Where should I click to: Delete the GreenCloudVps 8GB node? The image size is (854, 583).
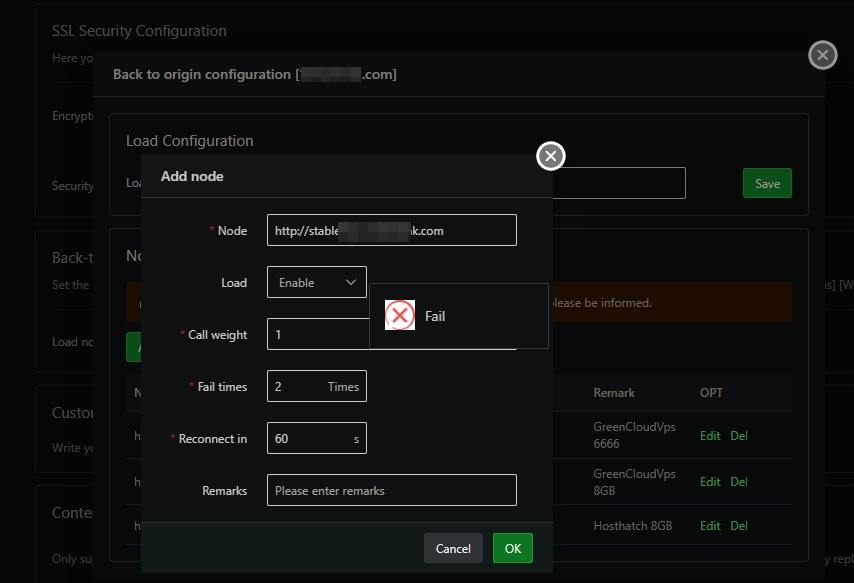click(x=739, y=481)
